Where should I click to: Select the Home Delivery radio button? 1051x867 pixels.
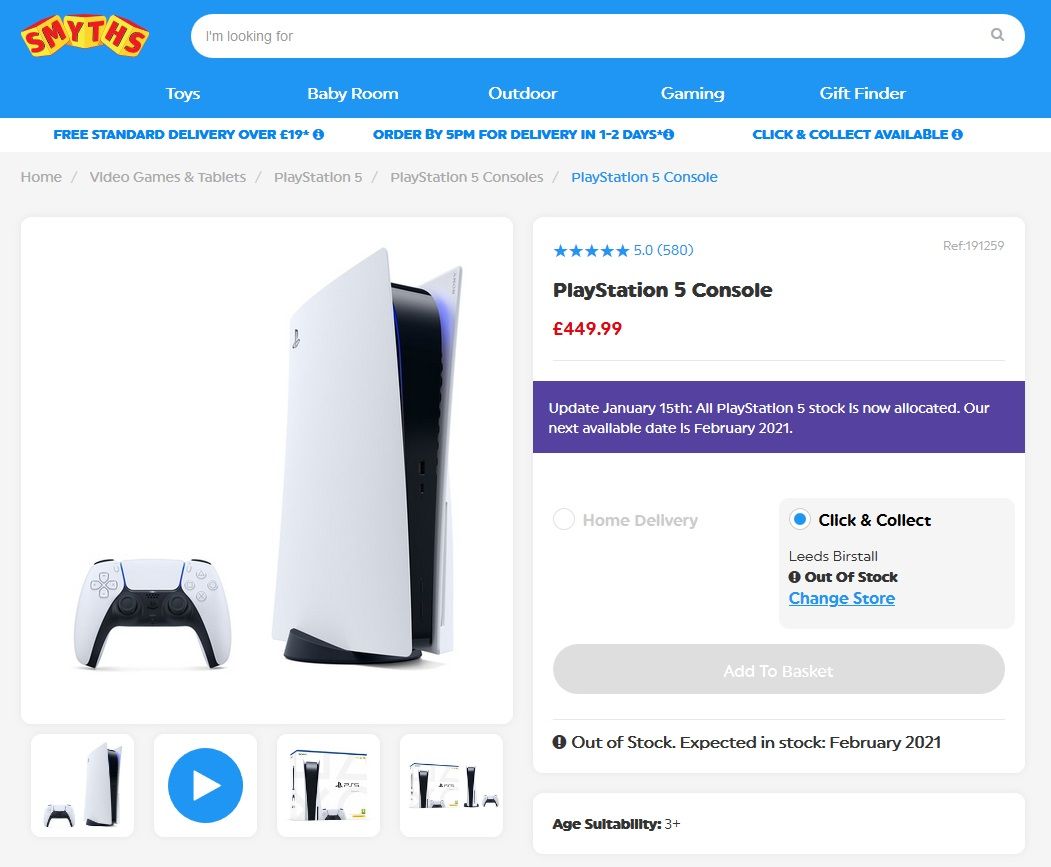pyautogui.click(x=564, y=520)
